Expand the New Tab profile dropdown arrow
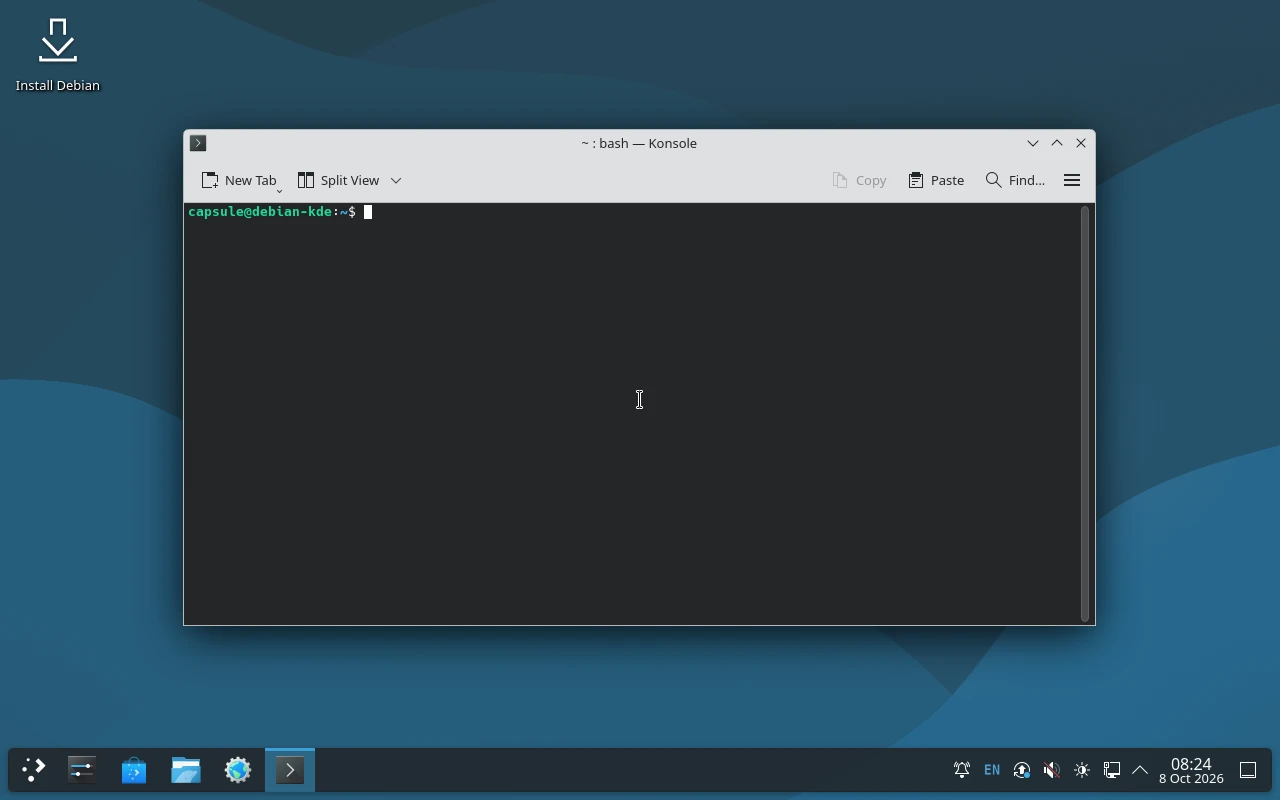 280,189
